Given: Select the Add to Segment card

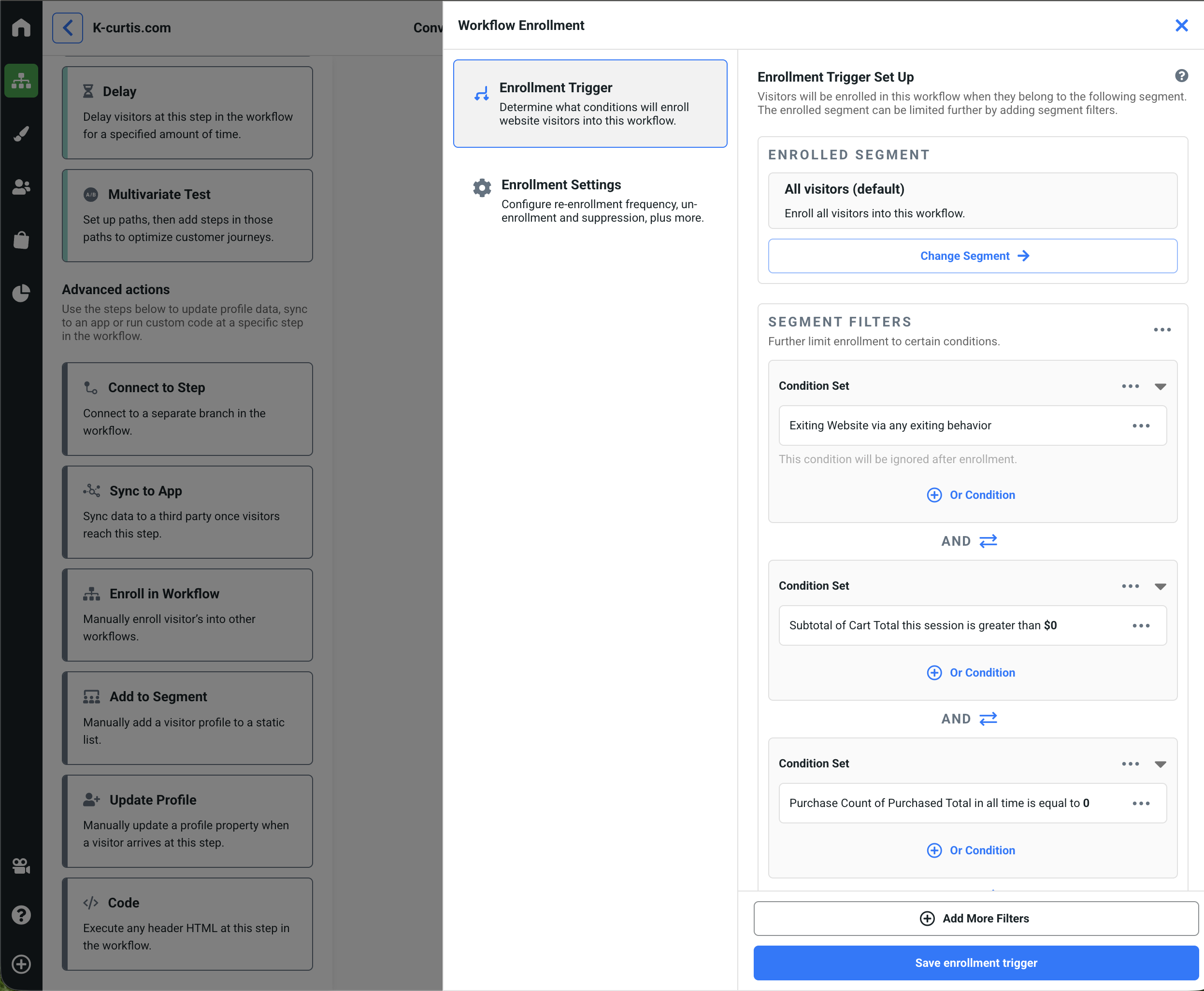Looking at the screenshot, I should coord(187,718).
